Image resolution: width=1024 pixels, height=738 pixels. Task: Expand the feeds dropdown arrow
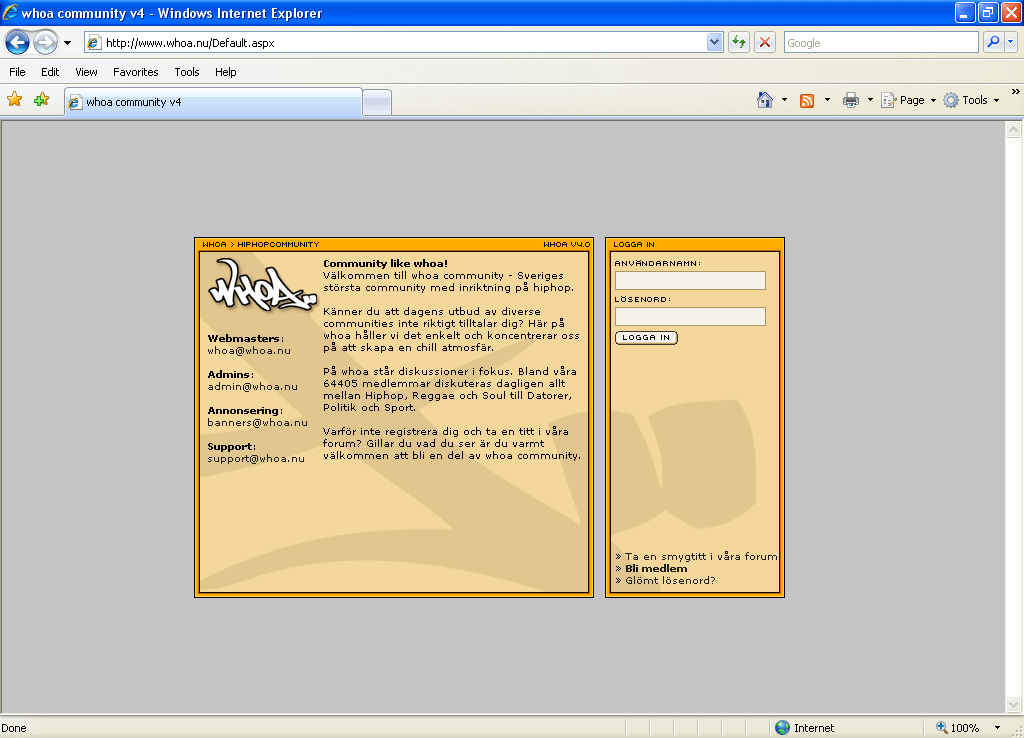point(827,100)
